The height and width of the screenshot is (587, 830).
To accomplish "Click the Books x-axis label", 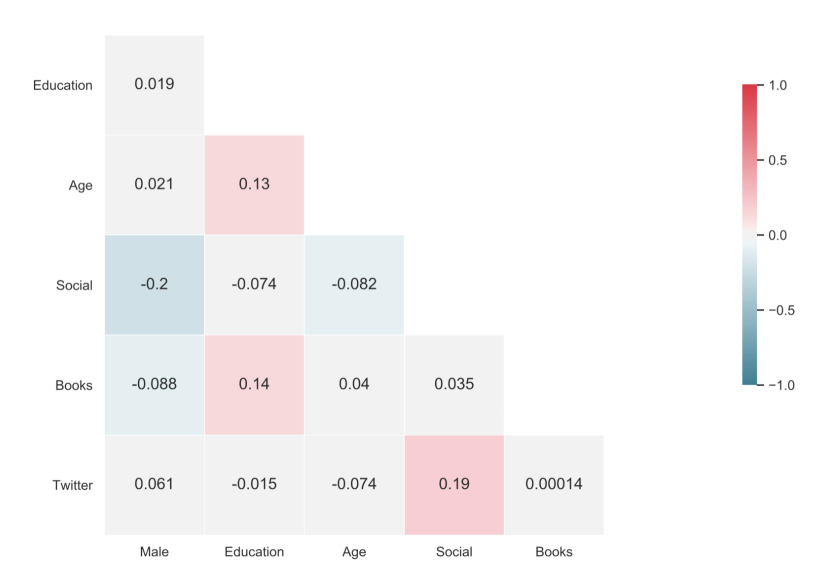I will coord(554,552).
